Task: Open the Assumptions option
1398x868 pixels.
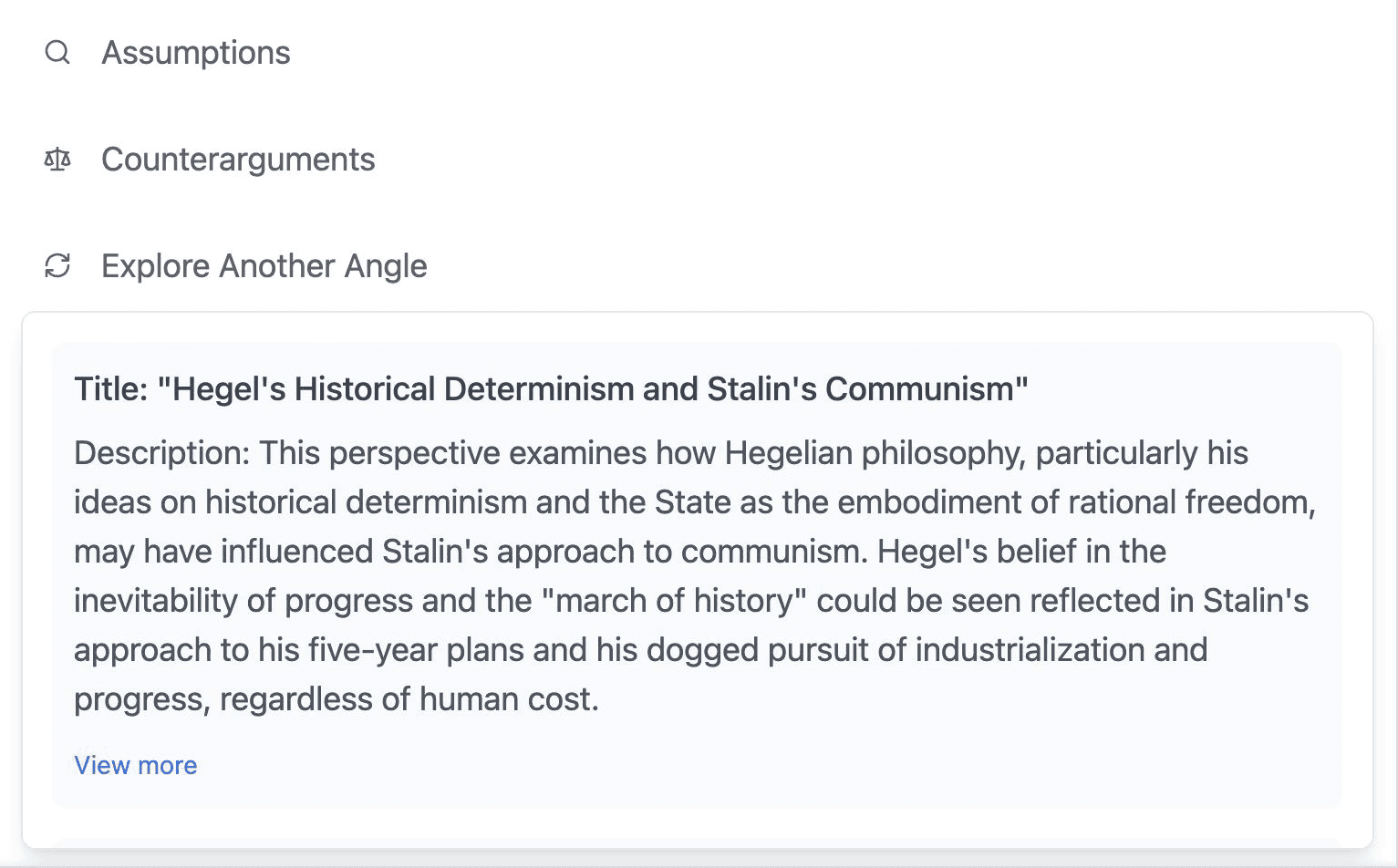Action: tap(195, 53)
